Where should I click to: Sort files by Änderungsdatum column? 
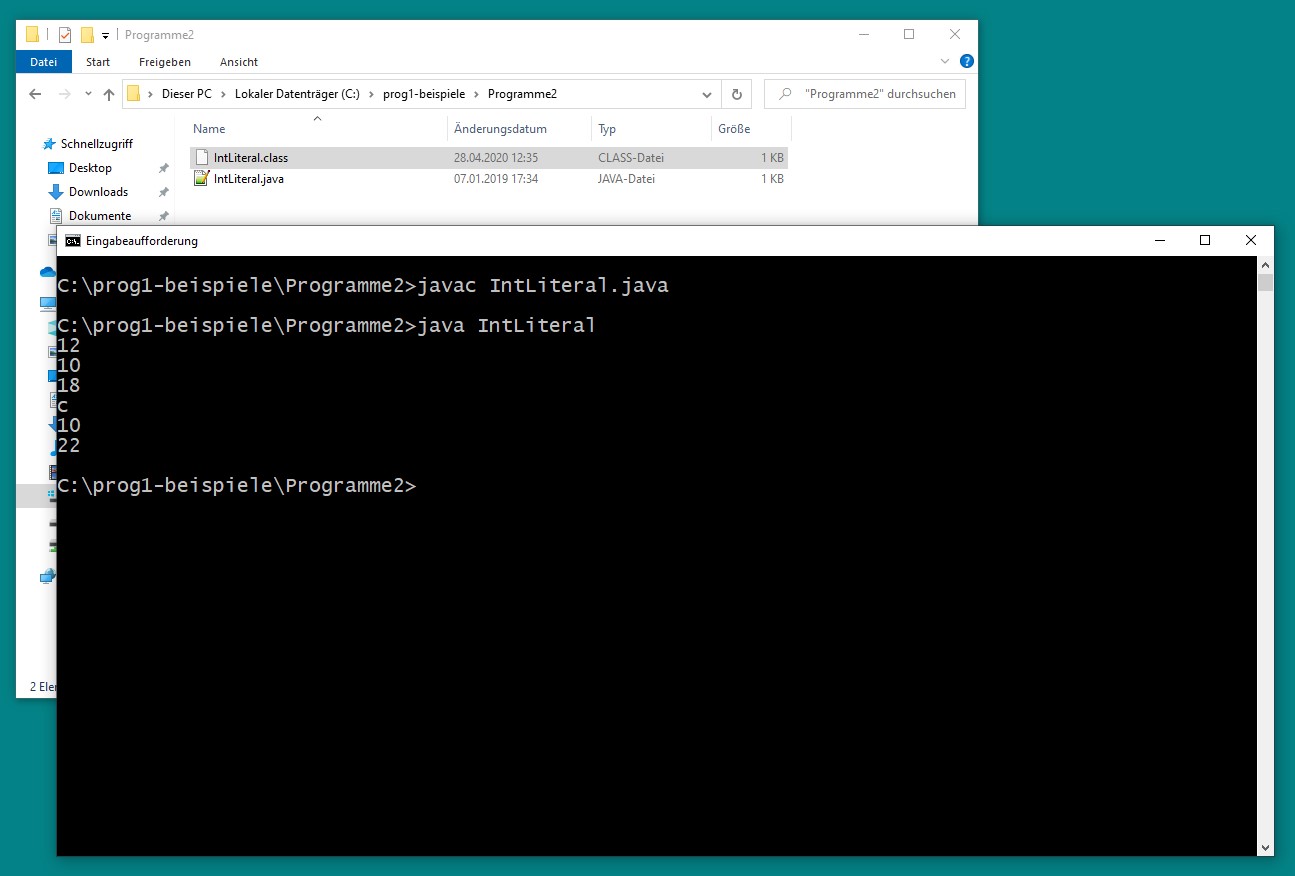(500, 129)
